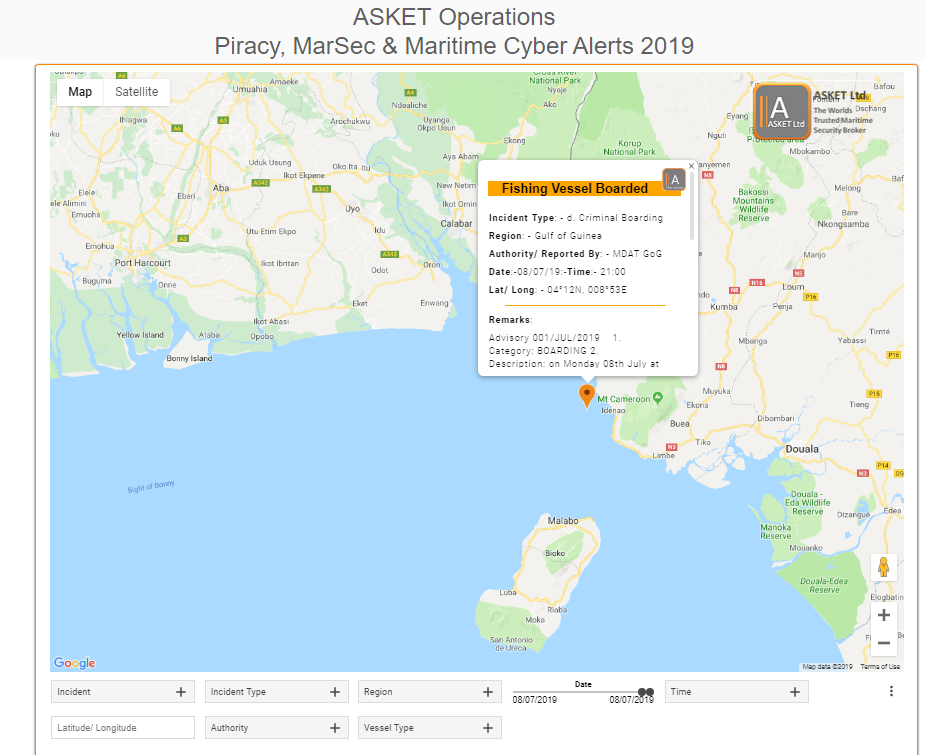The width and height of the screenshot is (926, 755).
Task: Click the Nkongsamba town label
Action: pyautogui.click(x=843, y=224)
